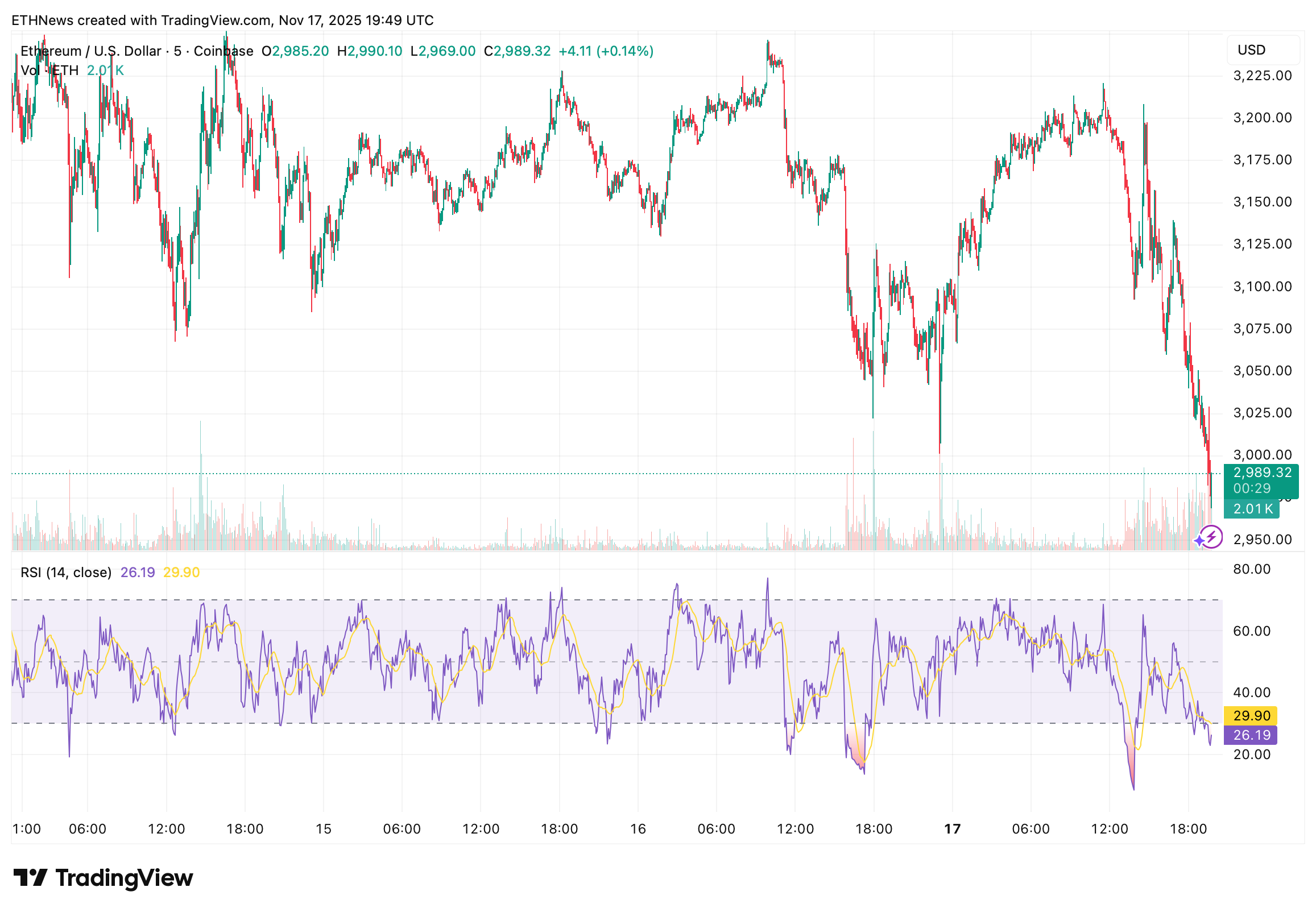Click the 3,225.00 price scale label

1263,76
